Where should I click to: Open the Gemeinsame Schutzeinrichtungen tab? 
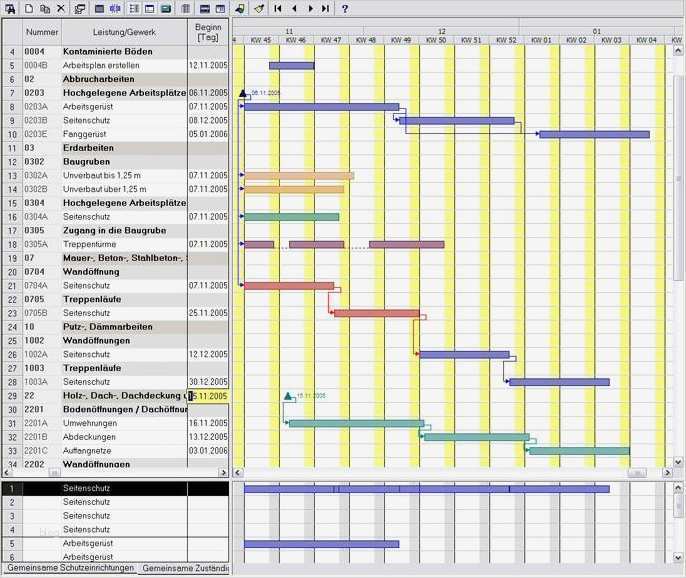70,568
